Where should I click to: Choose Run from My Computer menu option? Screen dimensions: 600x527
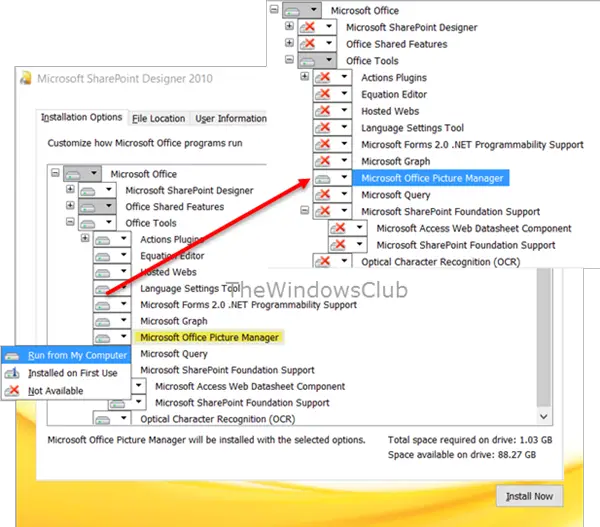[66, 355]
